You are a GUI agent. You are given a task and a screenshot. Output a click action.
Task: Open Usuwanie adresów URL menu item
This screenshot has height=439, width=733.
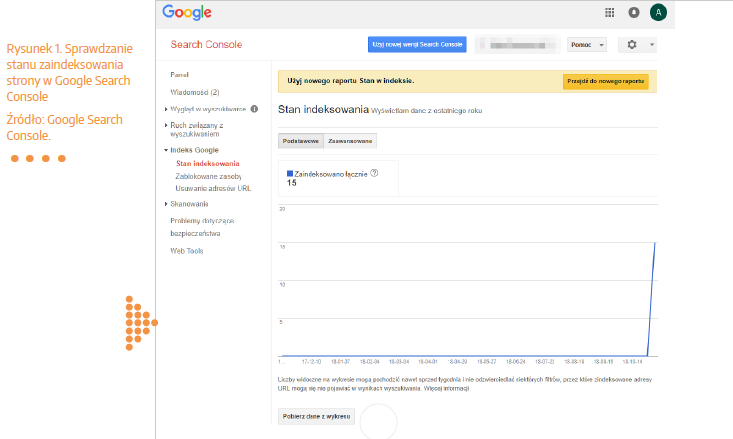[x=213, y=188]
